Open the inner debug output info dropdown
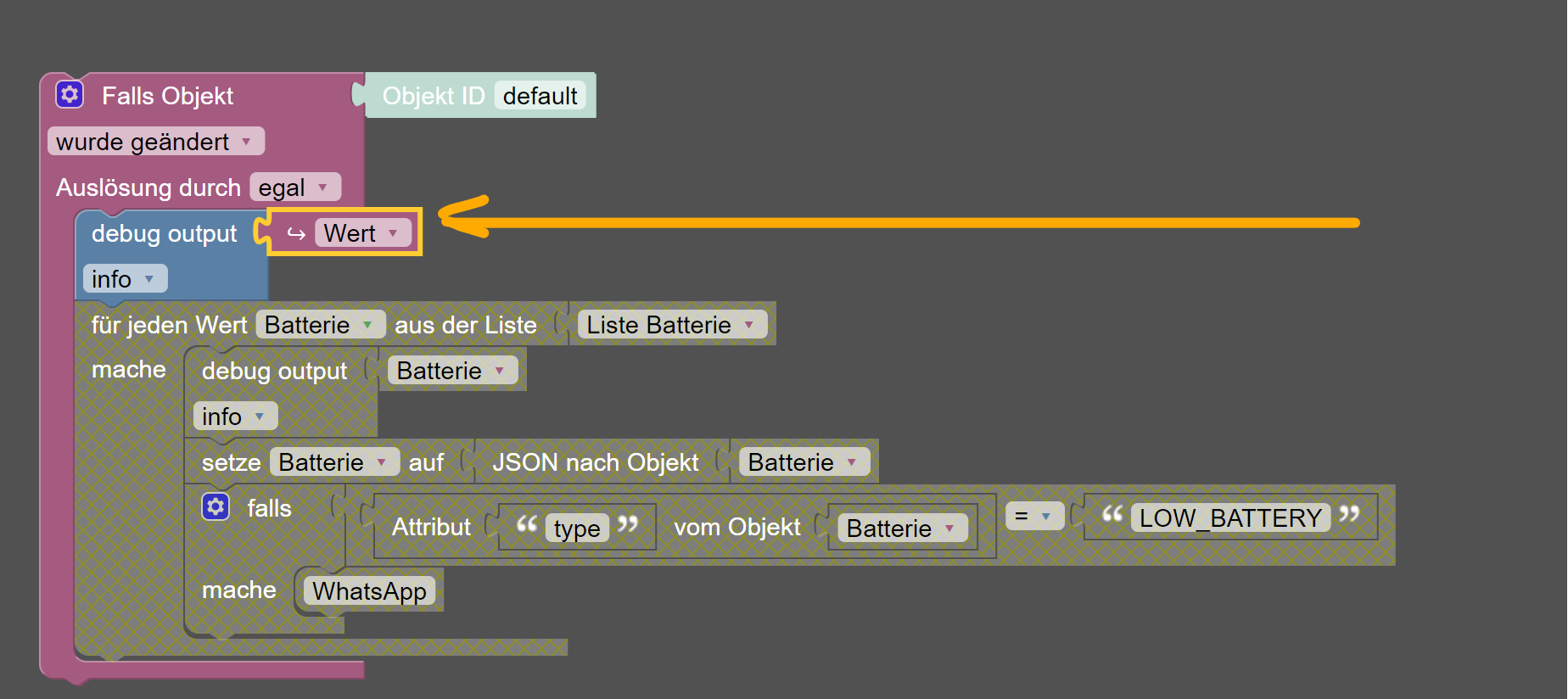The width and height of the screenshot is (1568, 699). [x=236, y=417]
